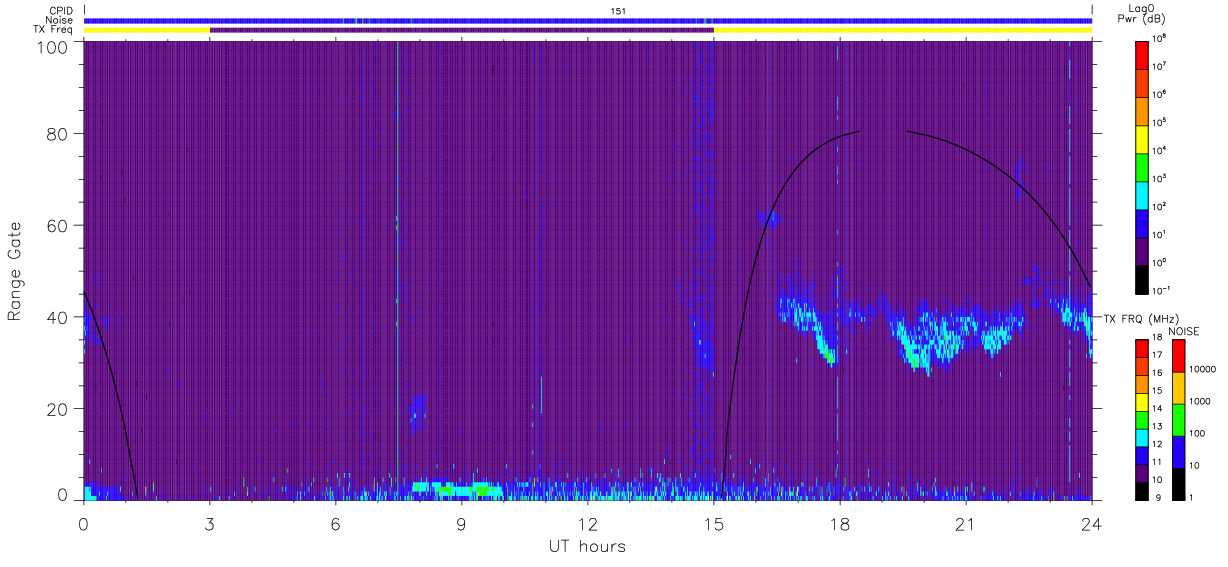Click the TX Freq row label
1228x567 pixels.
point(54,30)
